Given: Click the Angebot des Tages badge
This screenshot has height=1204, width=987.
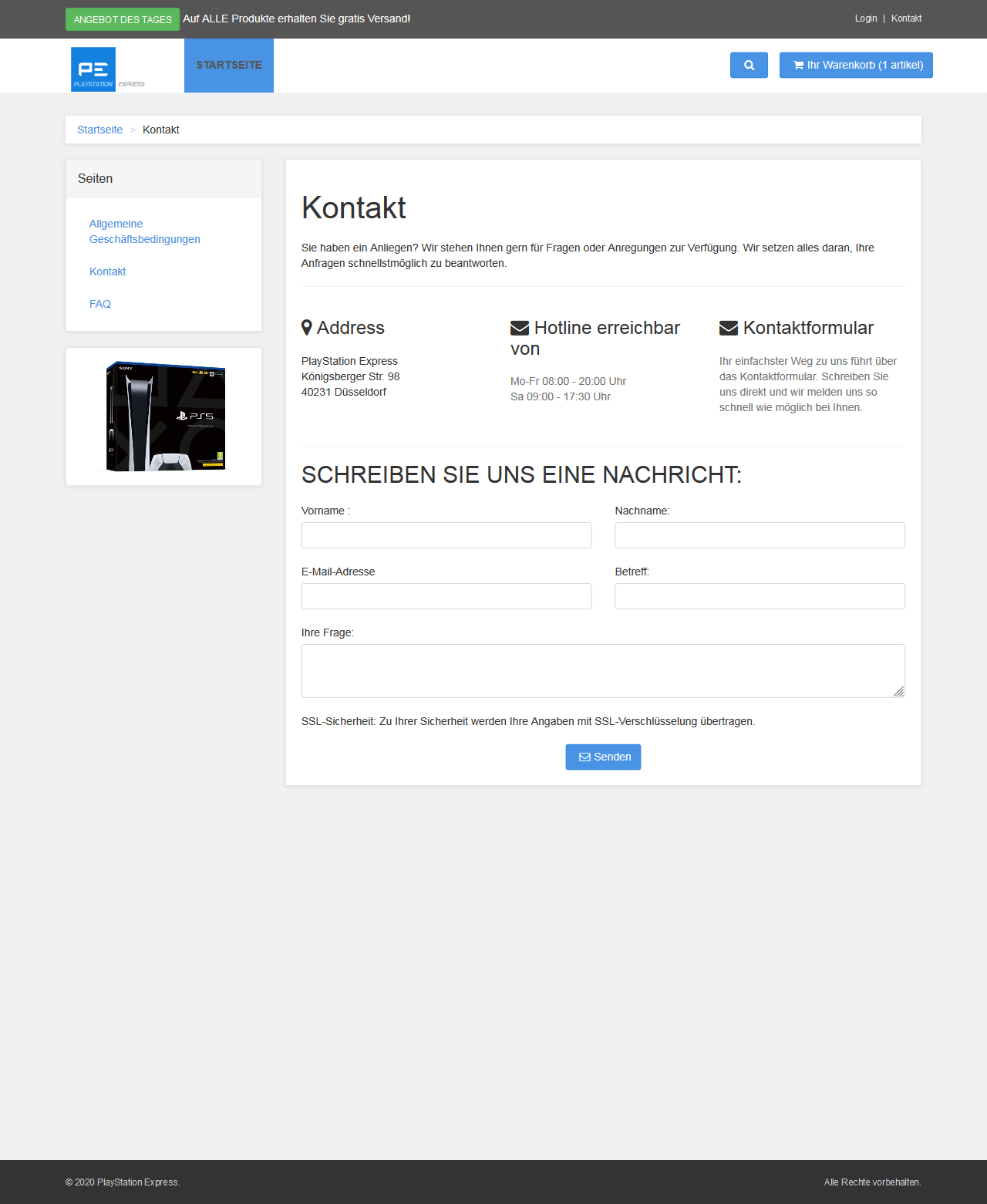Looking at the screenshot, I should [123, 19].
